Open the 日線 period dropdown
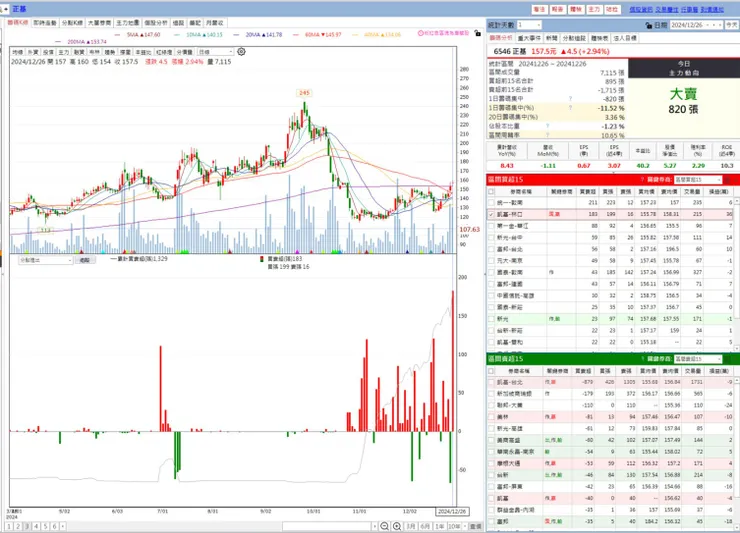 (x=216, y=52)
